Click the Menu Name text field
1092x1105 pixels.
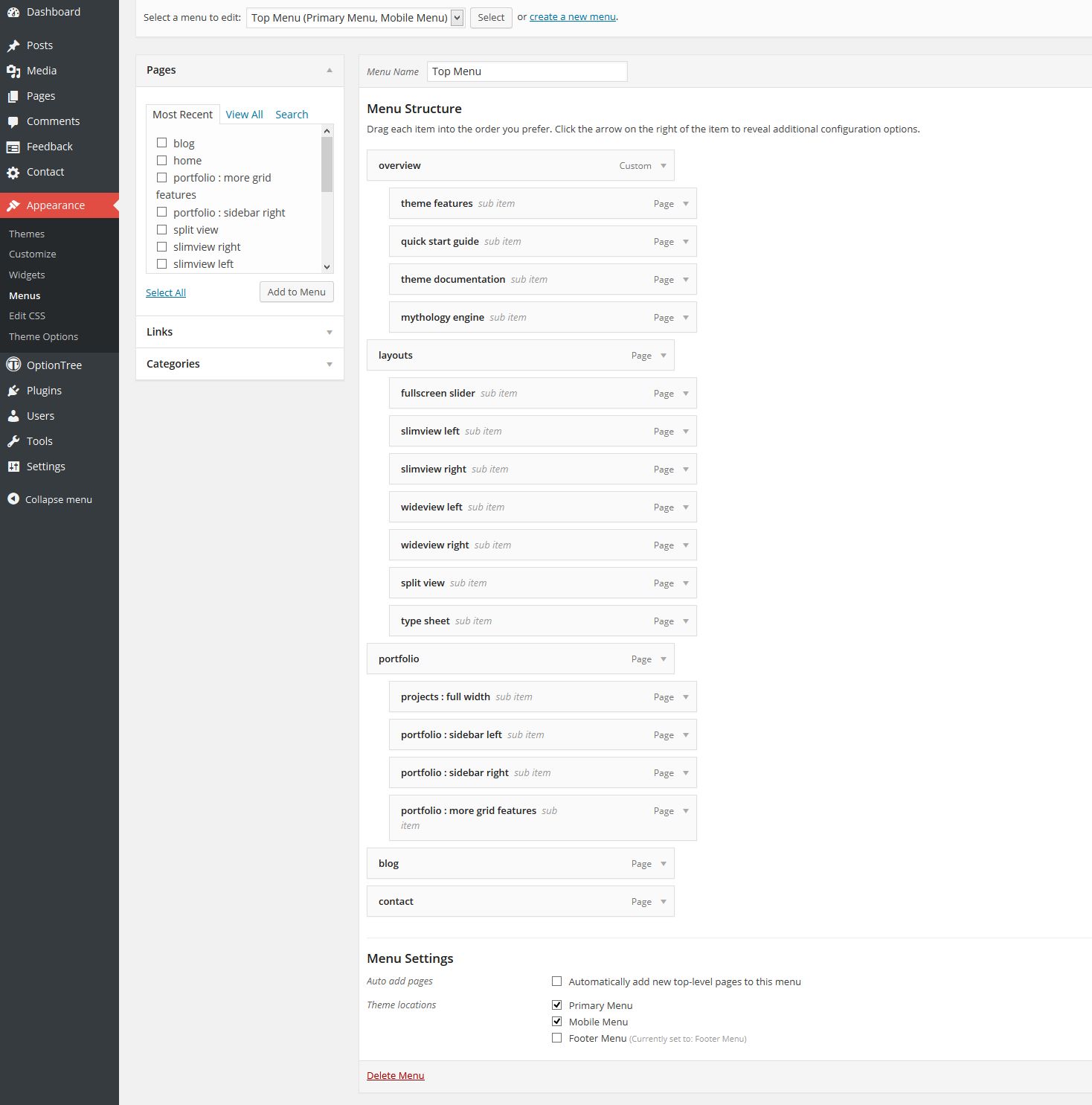527,71
